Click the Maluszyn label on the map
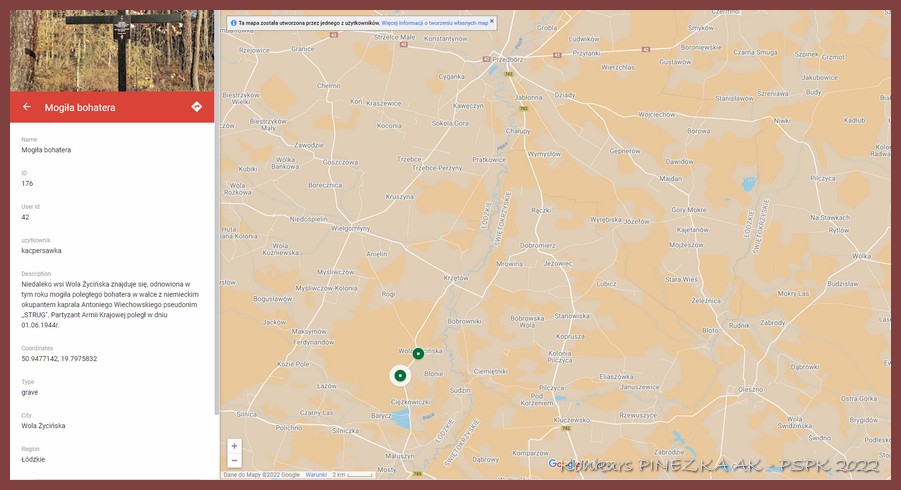 [399, 456]
